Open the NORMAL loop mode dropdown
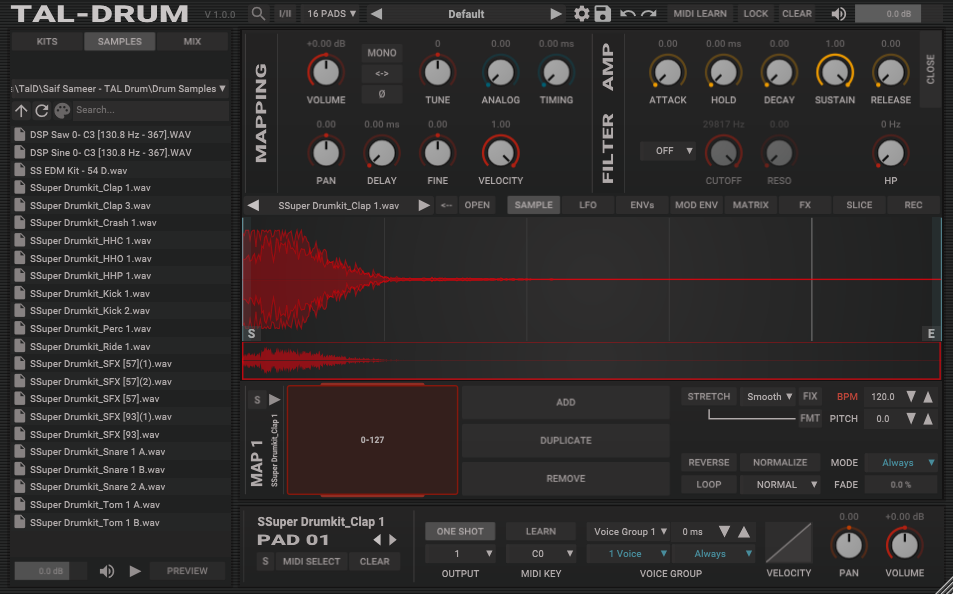953x594 pixels. tap(781, 485)
